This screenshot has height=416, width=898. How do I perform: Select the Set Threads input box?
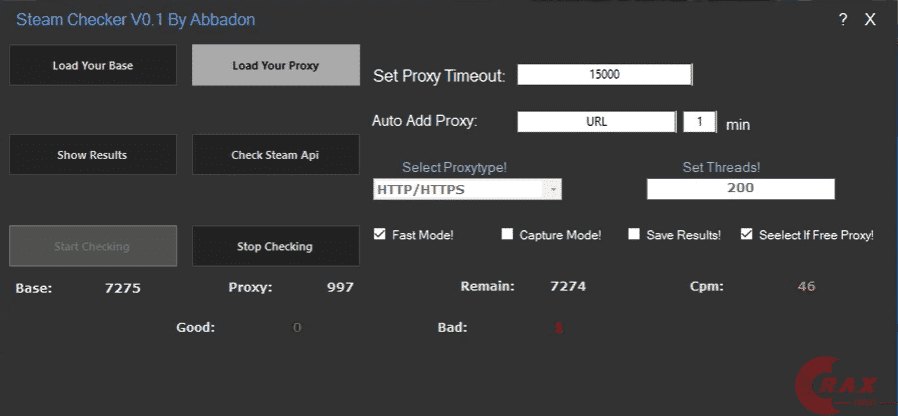click(x=740, y=188)
